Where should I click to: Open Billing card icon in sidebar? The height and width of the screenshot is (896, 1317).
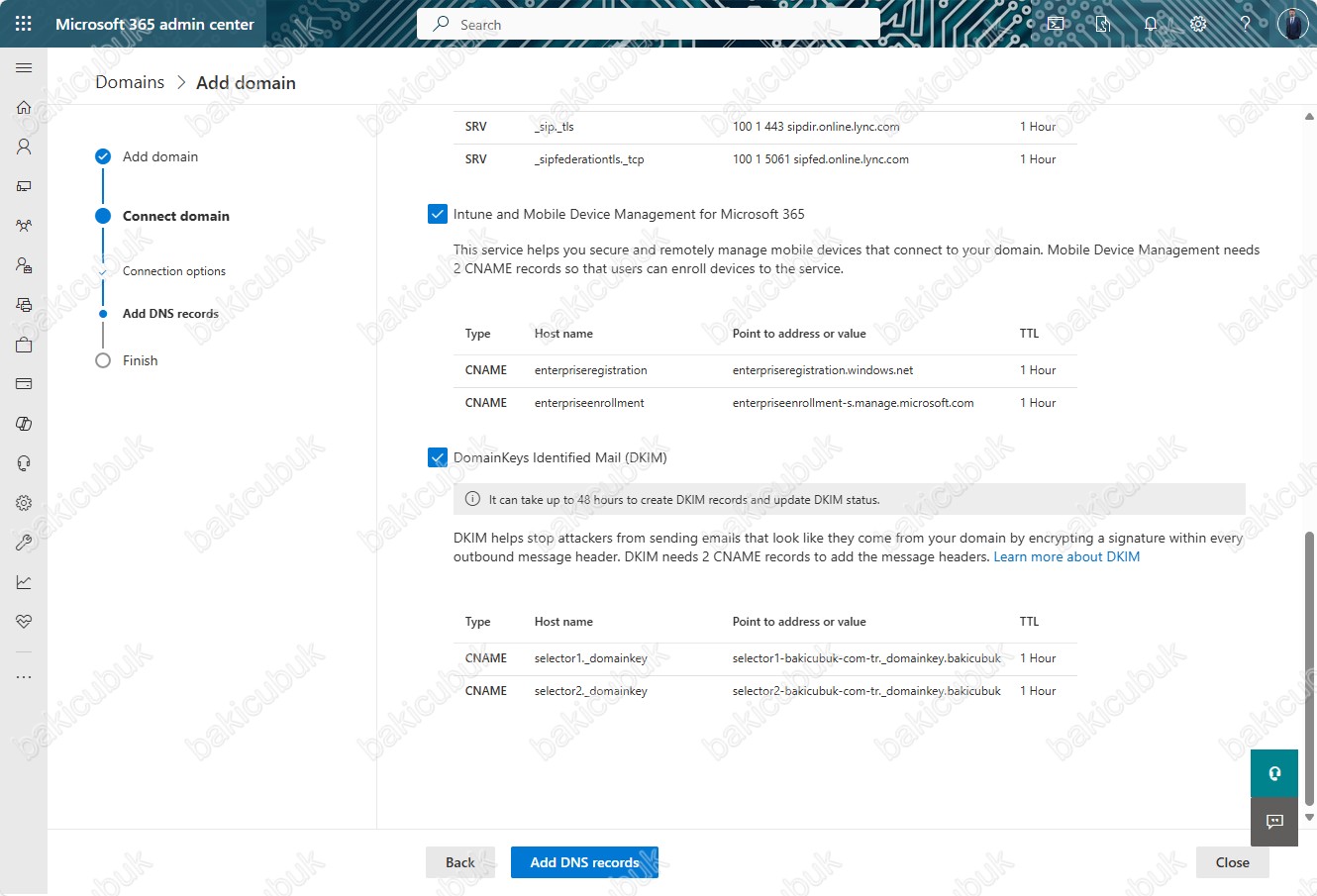pos(24,384)
